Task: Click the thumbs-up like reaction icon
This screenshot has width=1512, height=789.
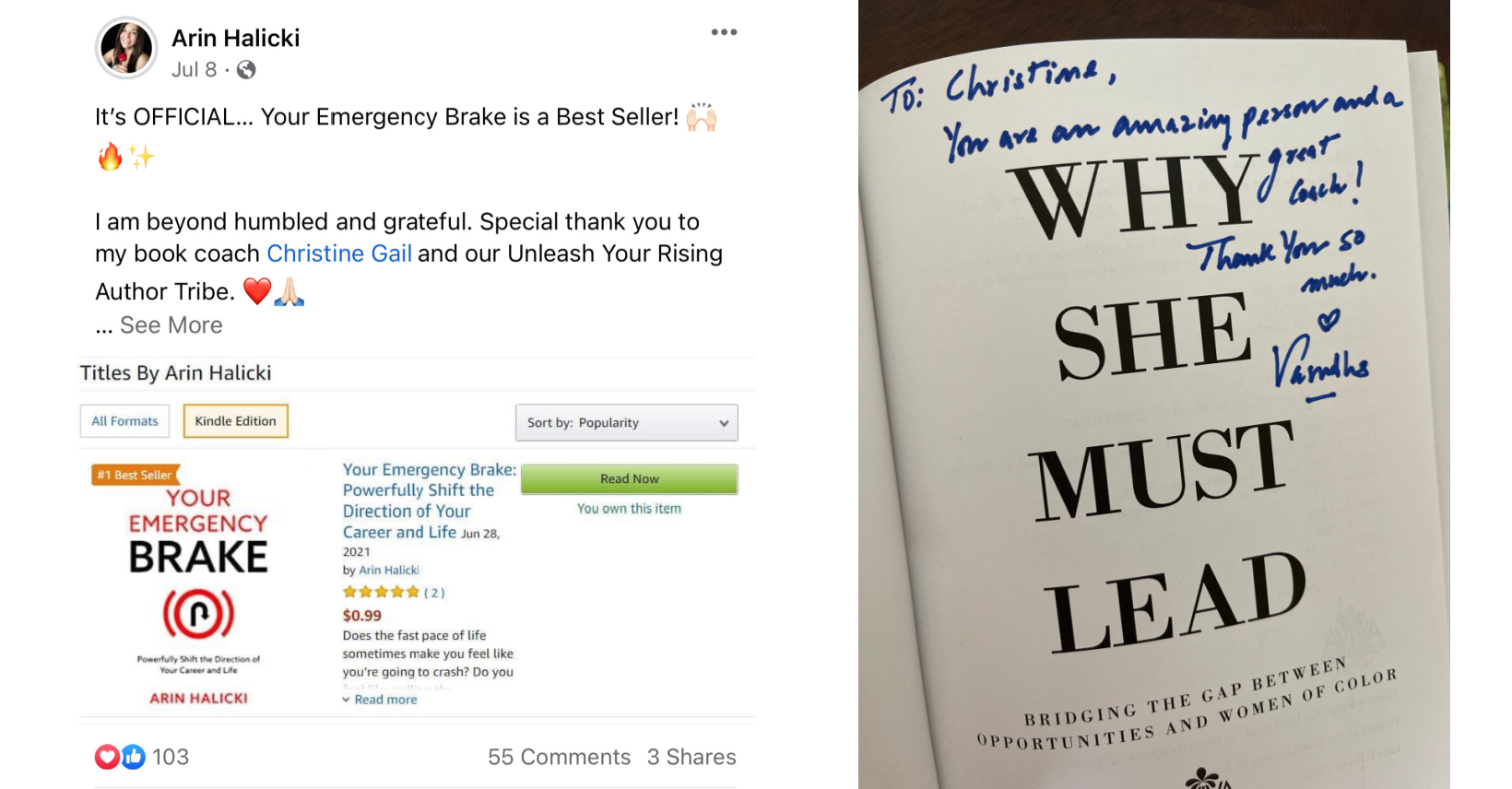Action: pyautogui.click(x=134, y=757)
